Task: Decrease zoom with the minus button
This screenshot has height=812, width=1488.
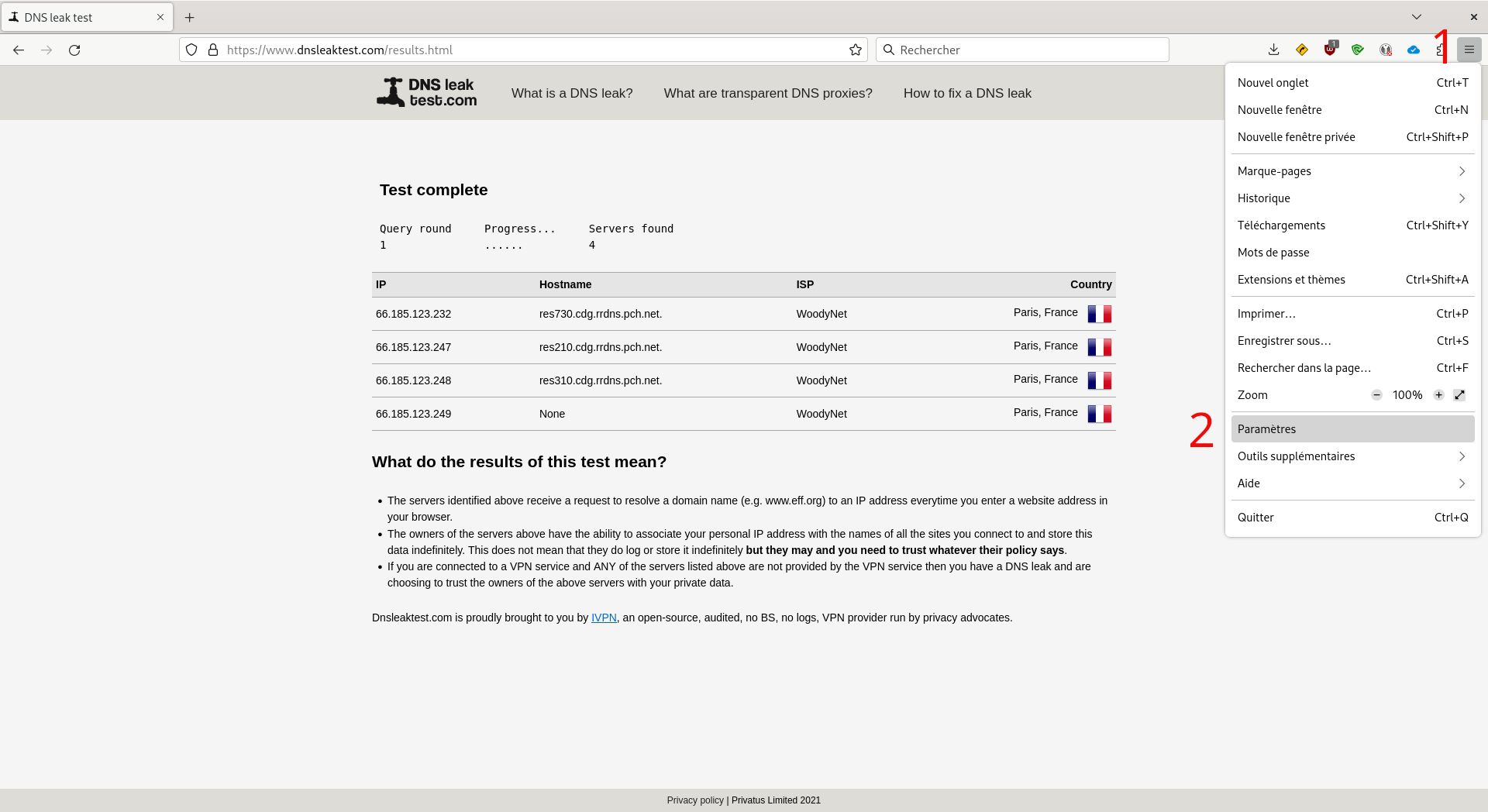Action: [1376, 395]
